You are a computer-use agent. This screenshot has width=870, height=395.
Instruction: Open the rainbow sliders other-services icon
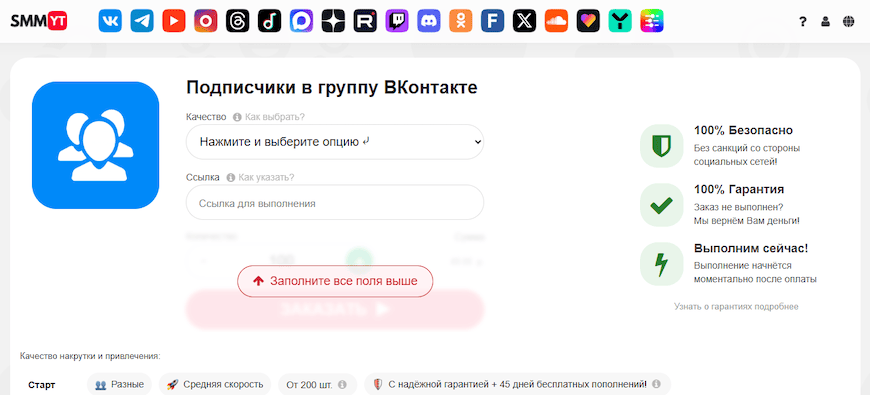coord(652,21)
